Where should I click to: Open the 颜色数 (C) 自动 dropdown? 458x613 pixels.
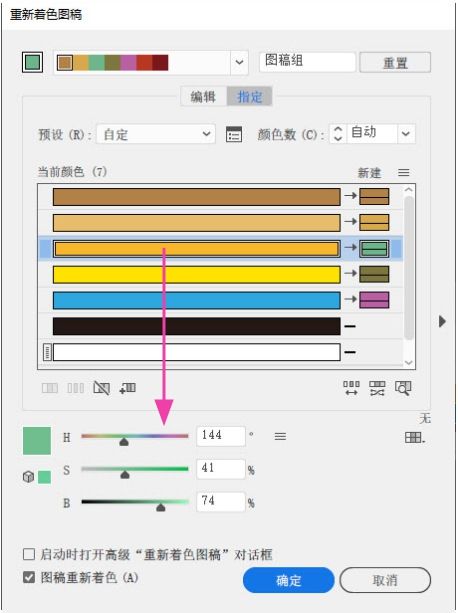tap(406, 134)
